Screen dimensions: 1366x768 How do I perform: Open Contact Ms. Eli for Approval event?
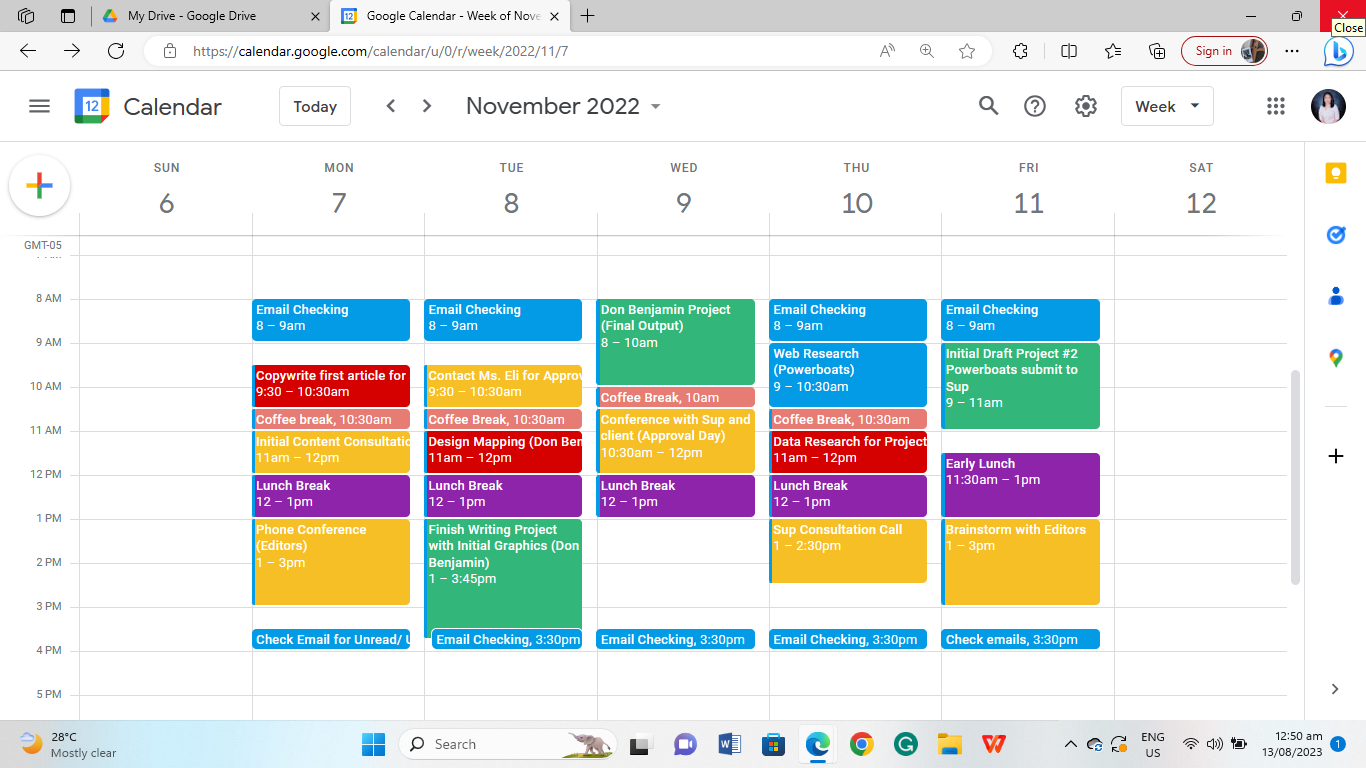(x=503, y=385)
